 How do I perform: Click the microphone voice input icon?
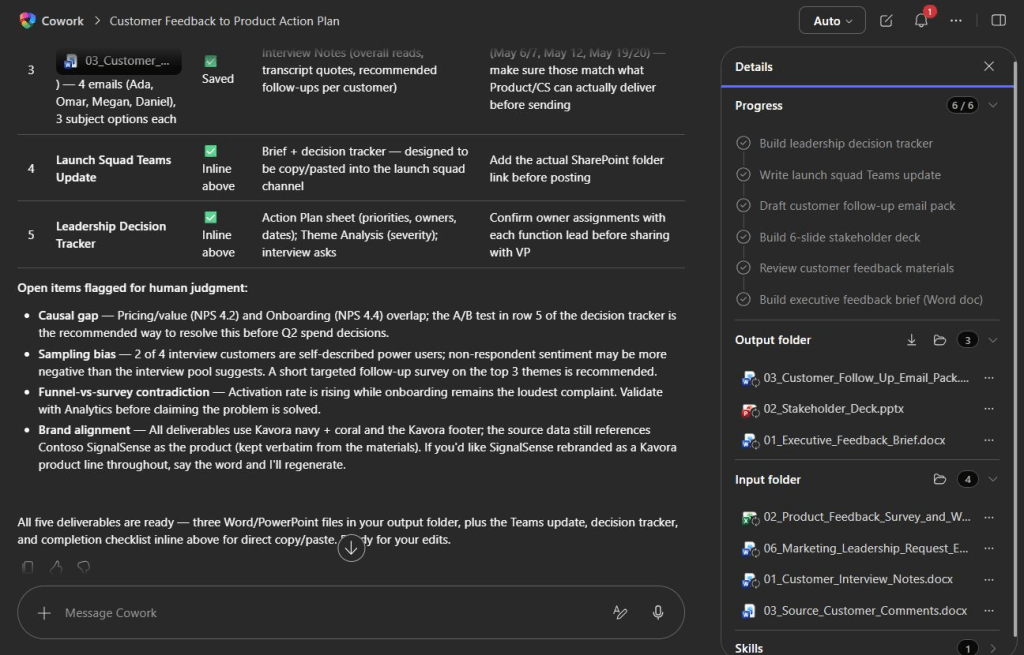(x=658, y=613)
